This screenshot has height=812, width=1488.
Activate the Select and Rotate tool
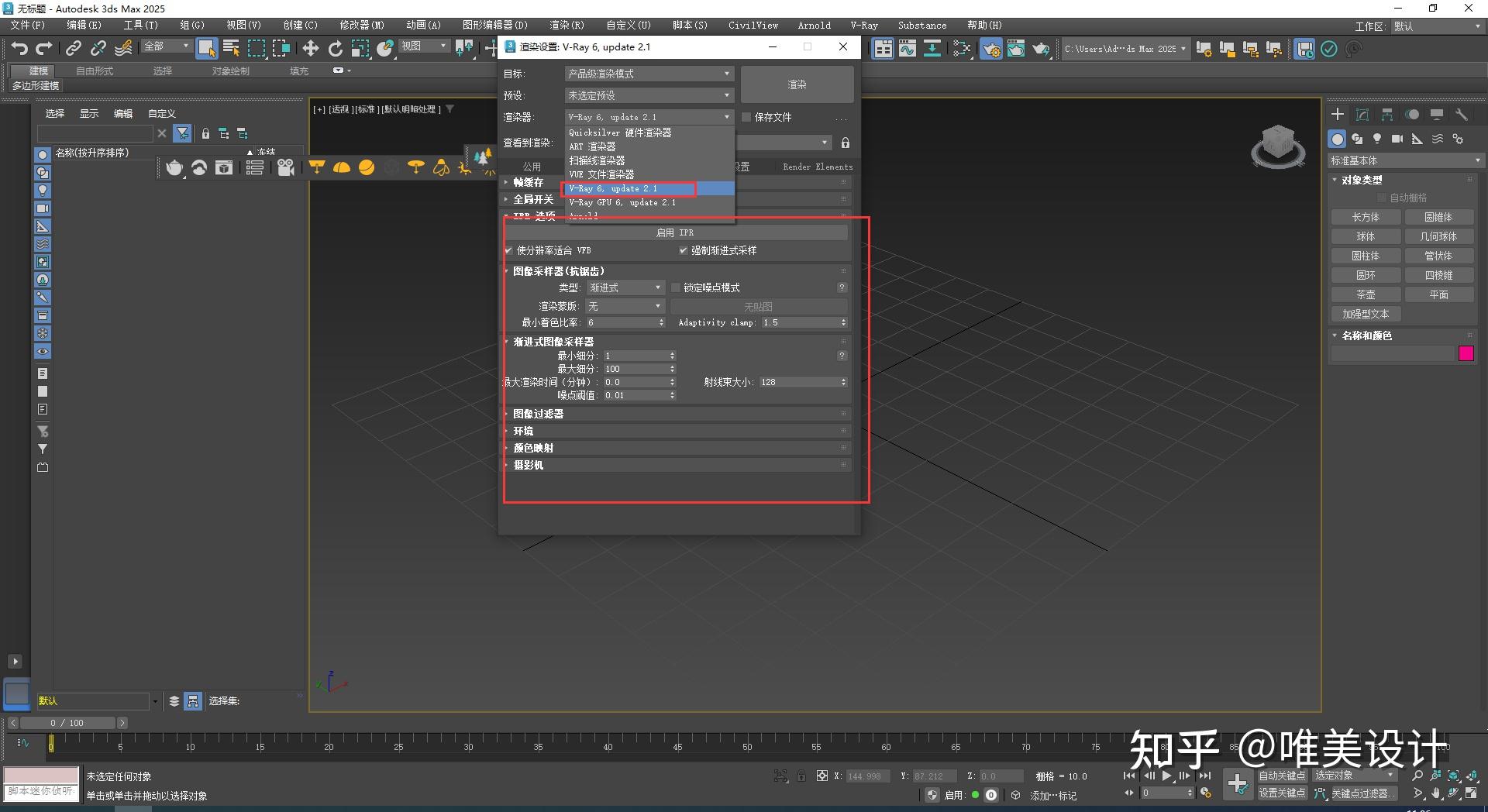pos(335,48)
